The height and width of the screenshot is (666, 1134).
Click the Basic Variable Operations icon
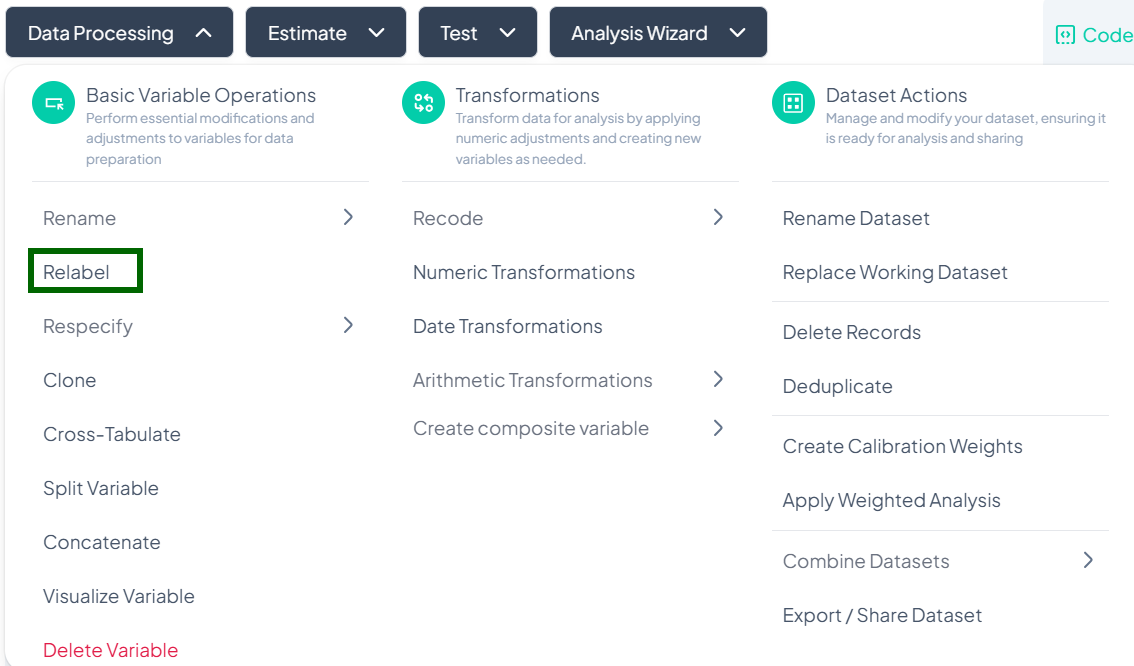[54, 104]
